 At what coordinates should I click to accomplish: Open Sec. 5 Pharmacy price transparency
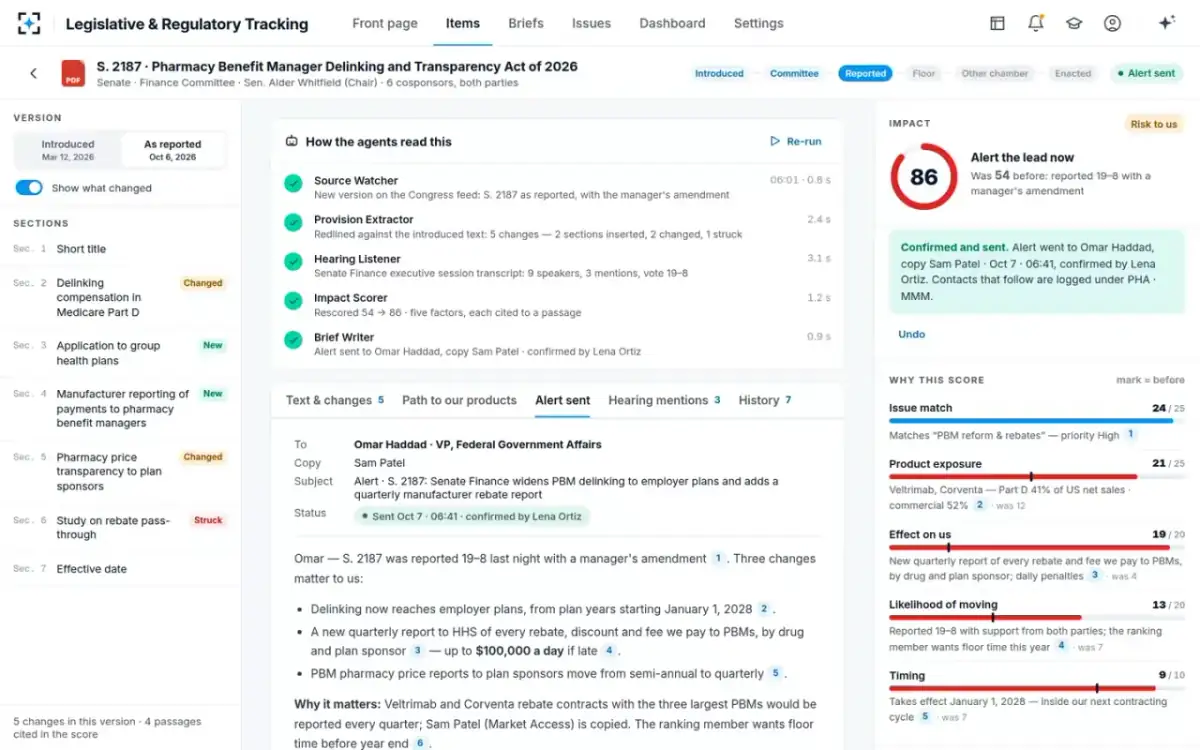coord(120,471)
